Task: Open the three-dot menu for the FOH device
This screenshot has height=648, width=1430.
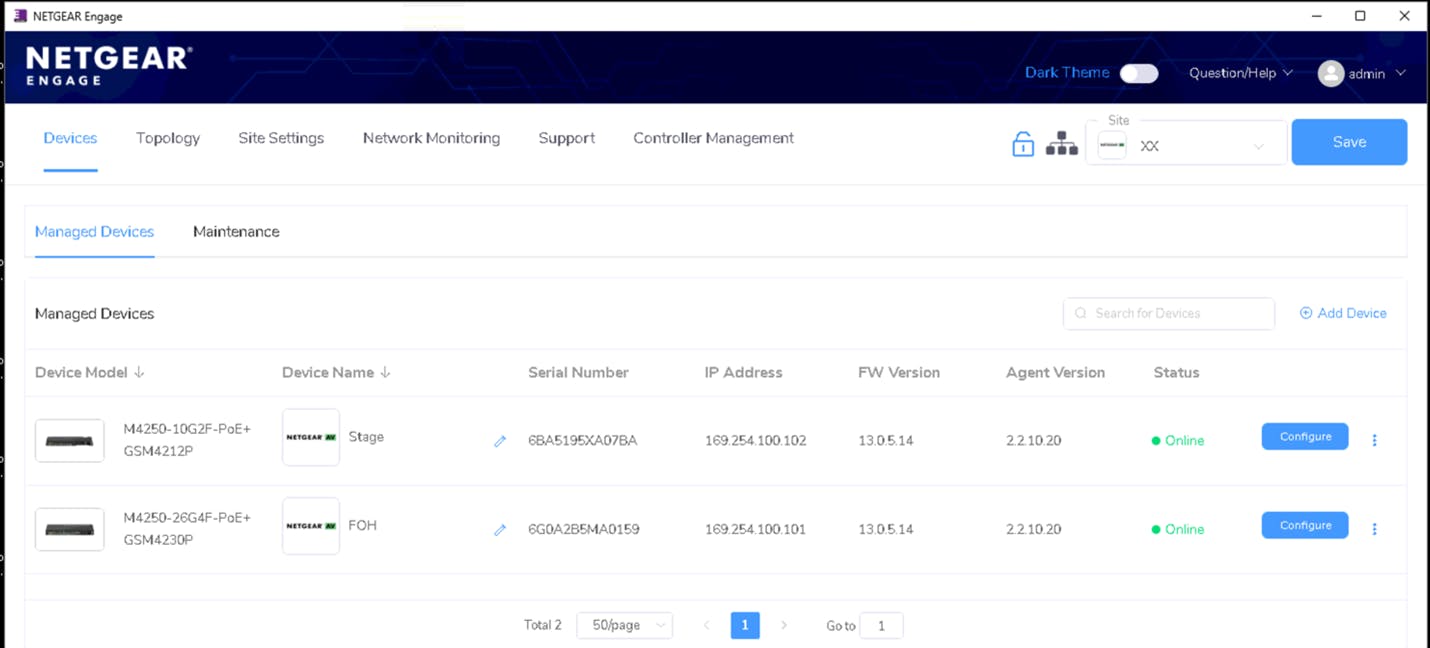Action: pyautogui.click(x=1375, y=528)
